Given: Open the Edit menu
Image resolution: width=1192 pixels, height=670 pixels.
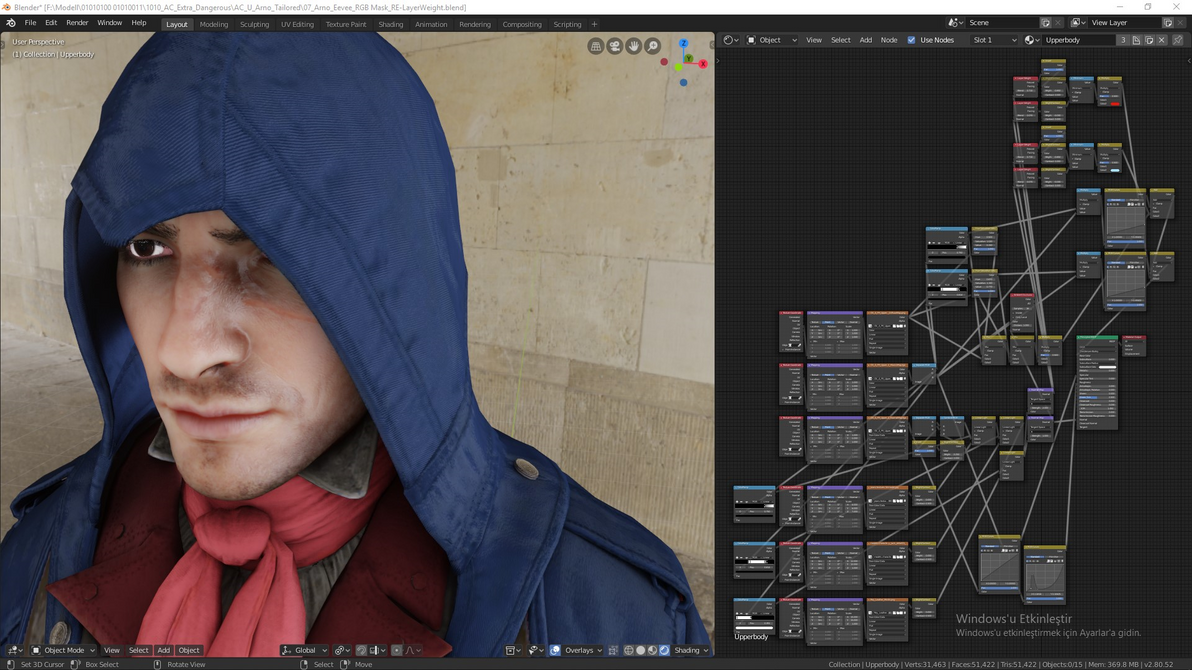Looking at the screenshot, I should [x=51, y=23].
